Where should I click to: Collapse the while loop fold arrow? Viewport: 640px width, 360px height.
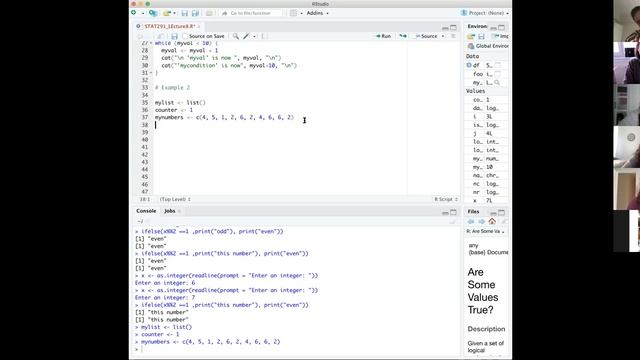pos(151,43)
